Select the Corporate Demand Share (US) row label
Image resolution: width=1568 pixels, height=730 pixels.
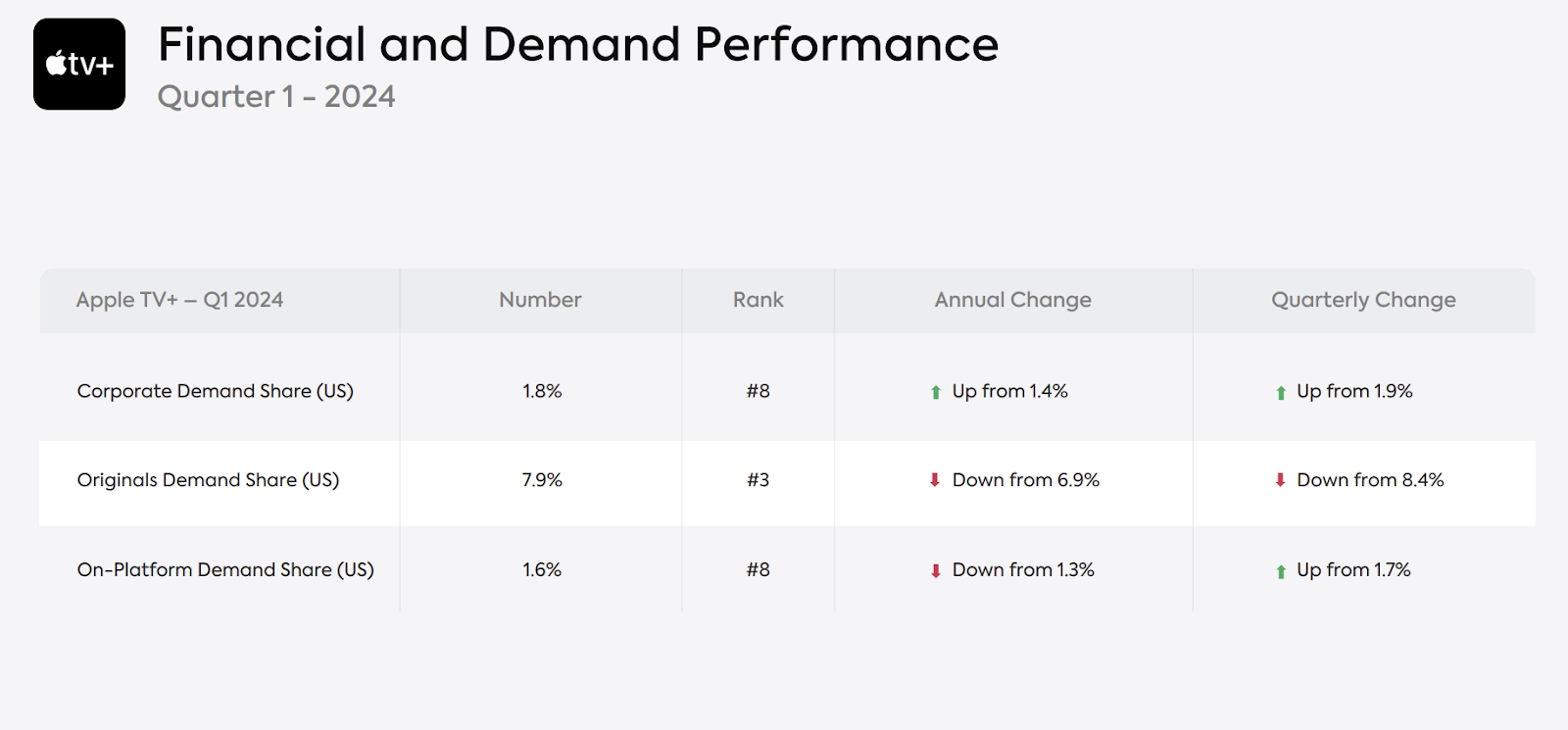(x=215, y=391)
